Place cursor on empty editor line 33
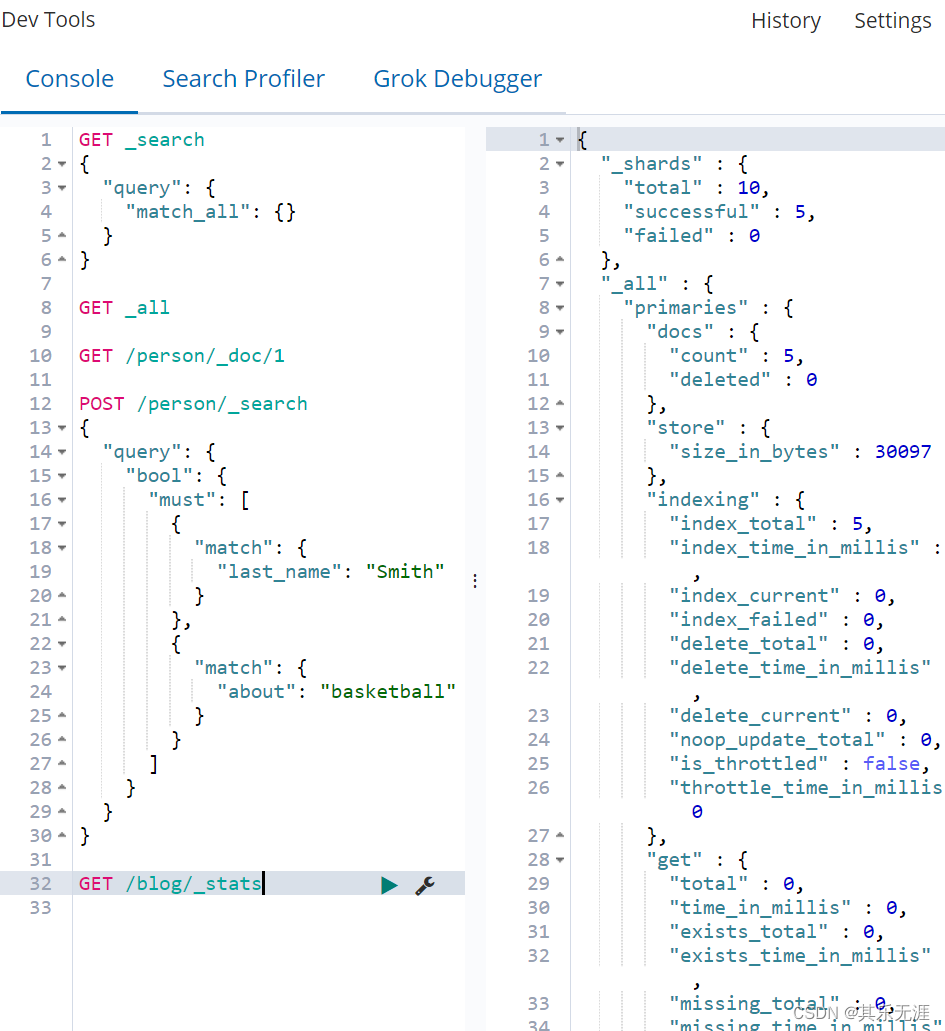The height and width of the screenshot is (1031, 945). tap(268, 908)
